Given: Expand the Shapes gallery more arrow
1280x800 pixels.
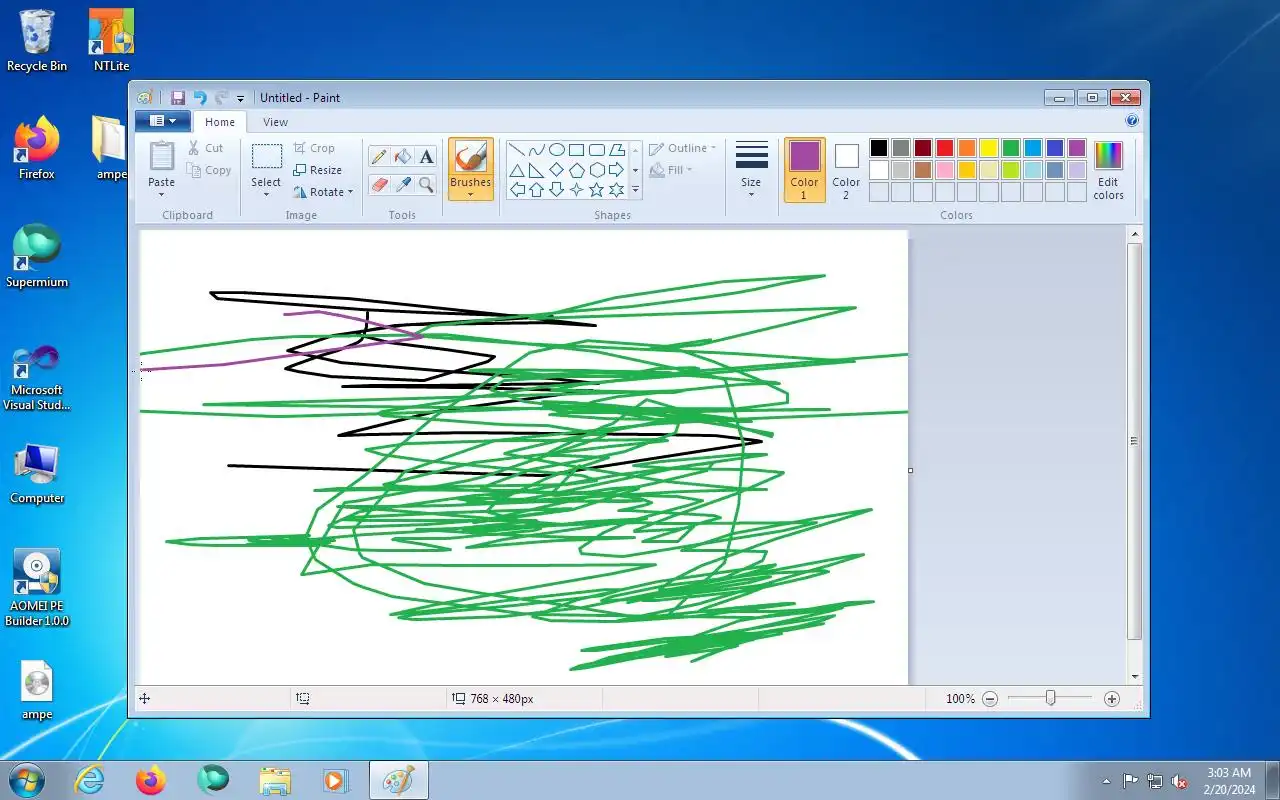Looking at the screenshot, I should 635,190.
